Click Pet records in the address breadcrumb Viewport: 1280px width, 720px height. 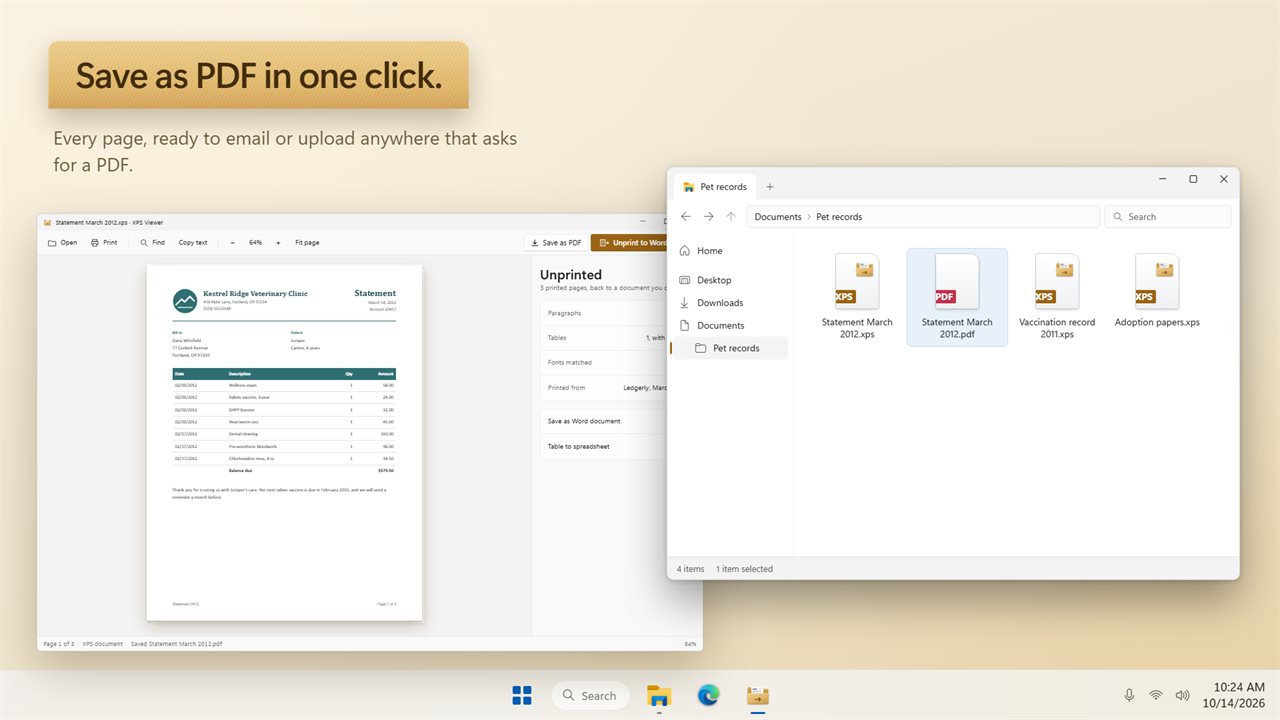839,217
